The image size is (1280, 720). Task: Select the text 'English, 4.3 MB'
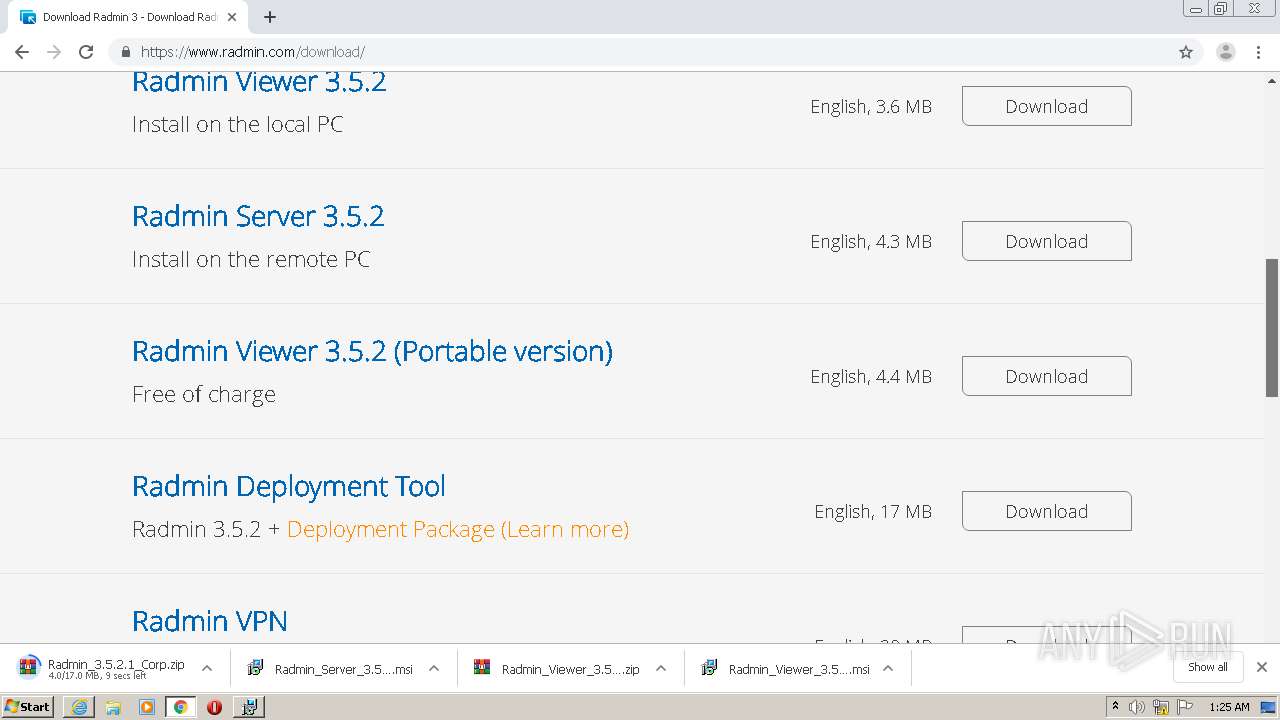(871, 242)
